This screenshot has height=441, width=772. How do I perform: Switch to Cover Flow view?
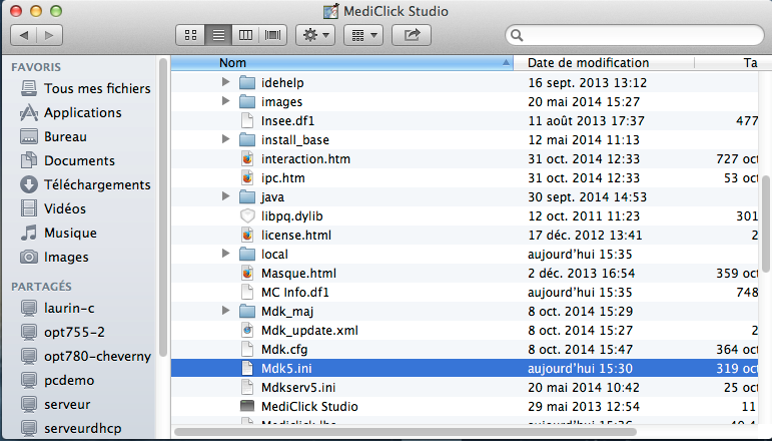272,35
